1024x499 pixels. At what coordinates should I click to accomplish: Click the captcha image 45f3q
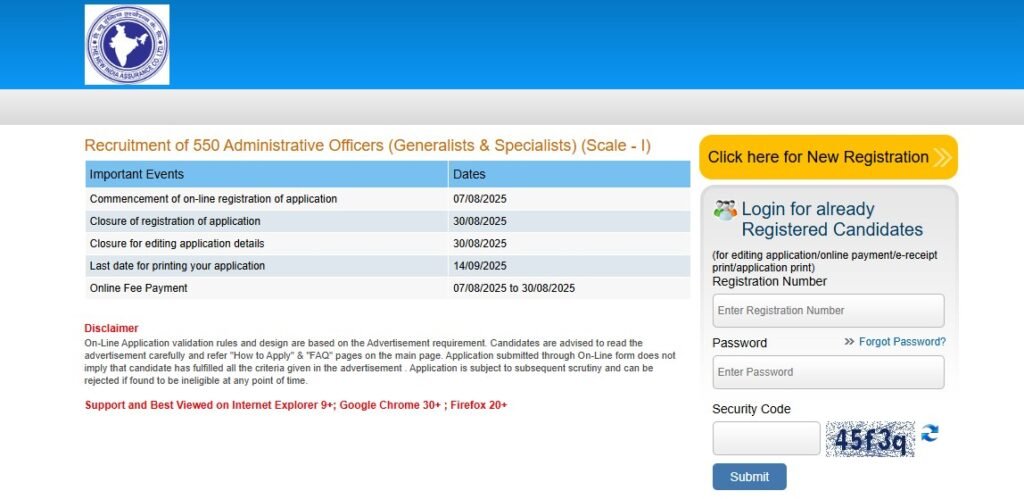(870, 439)
